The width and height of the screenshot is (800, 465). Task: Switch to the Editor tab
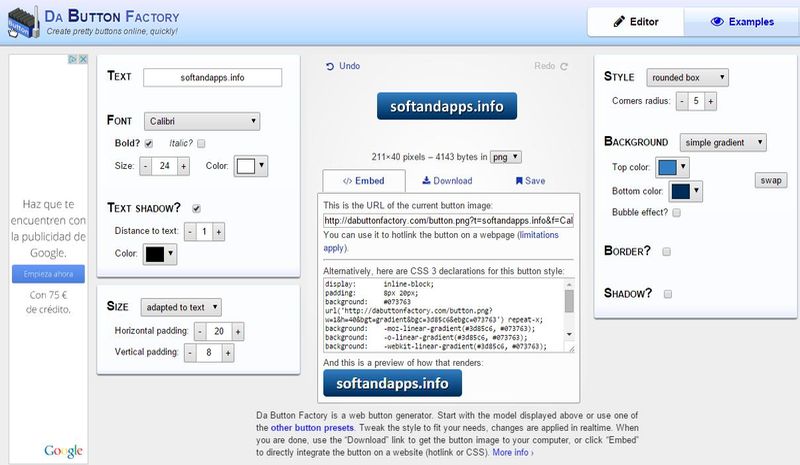point(635,22)
